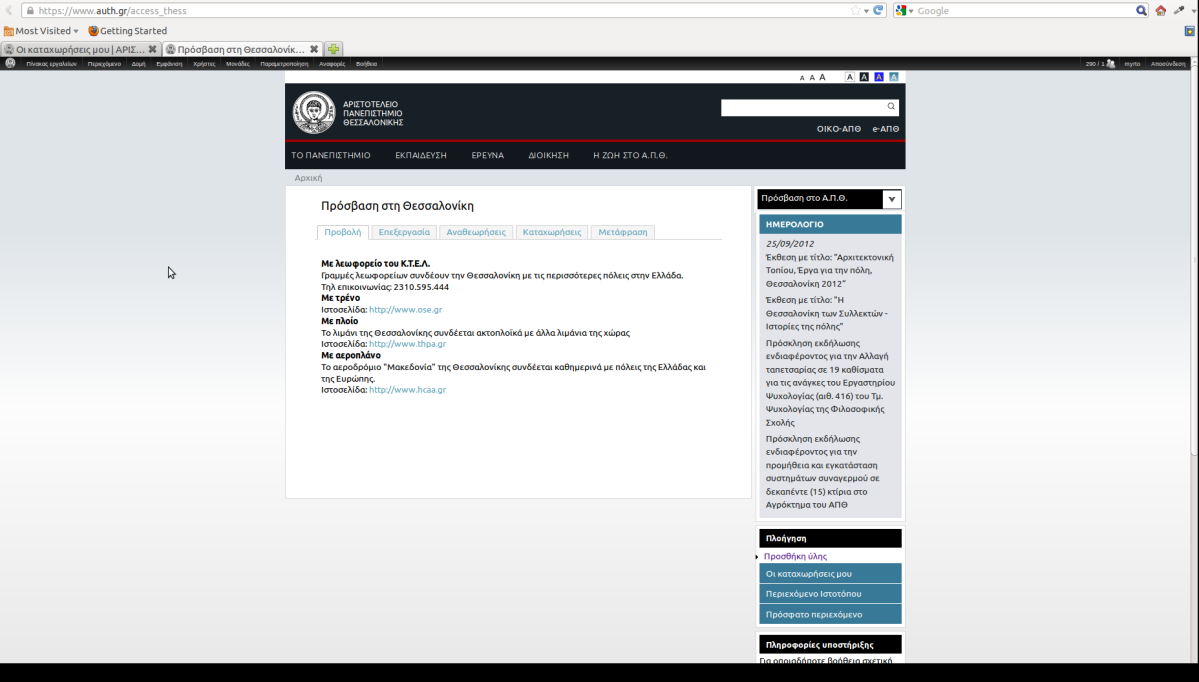The height and width of the screenshot is (682, 1199).
Task: Expand the 'Πρόσβαση στο Α.Π.Θ.' dropdown arrow
Action: [x=892, y=199]
